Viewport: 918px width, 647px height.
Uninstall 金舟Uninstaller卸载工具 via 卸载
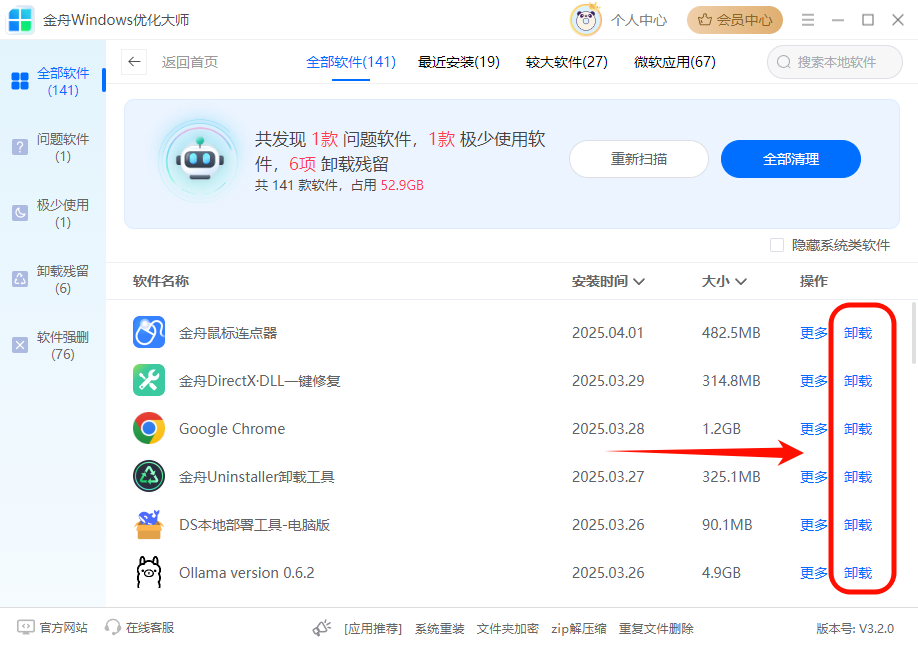pyautogui.click(x=858, y=477)
